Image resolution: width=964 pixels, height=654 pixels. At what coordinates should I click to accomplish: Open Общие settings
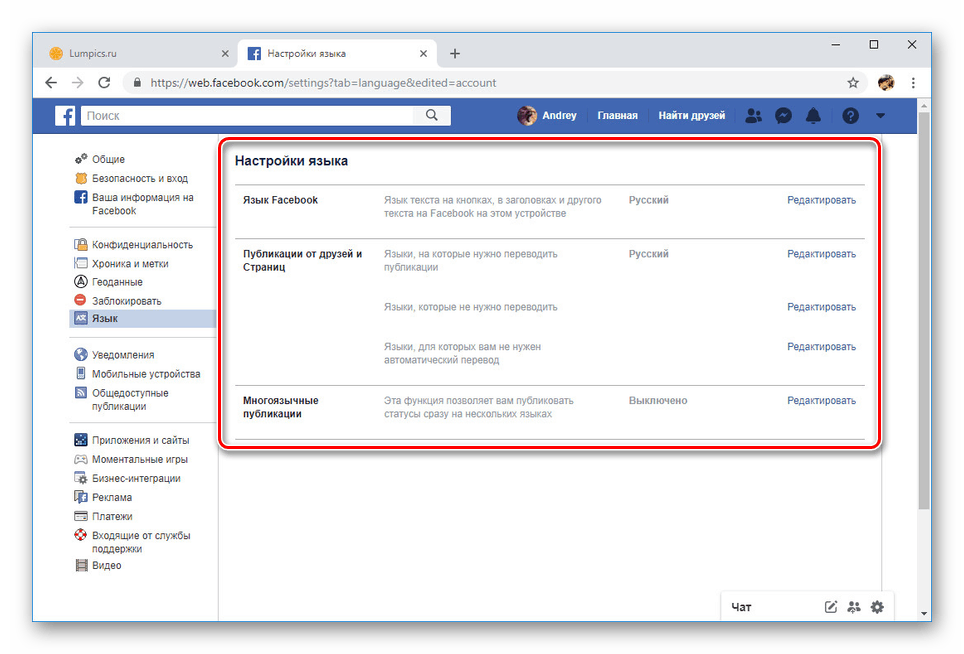[x=108, y=159]
